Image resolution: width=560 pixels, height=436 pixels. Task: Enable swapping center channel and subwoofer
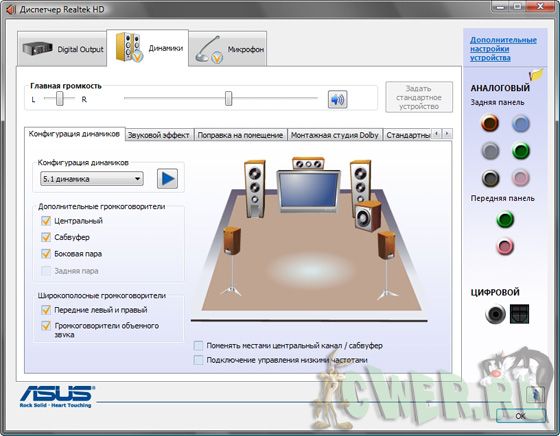point(198,346)
